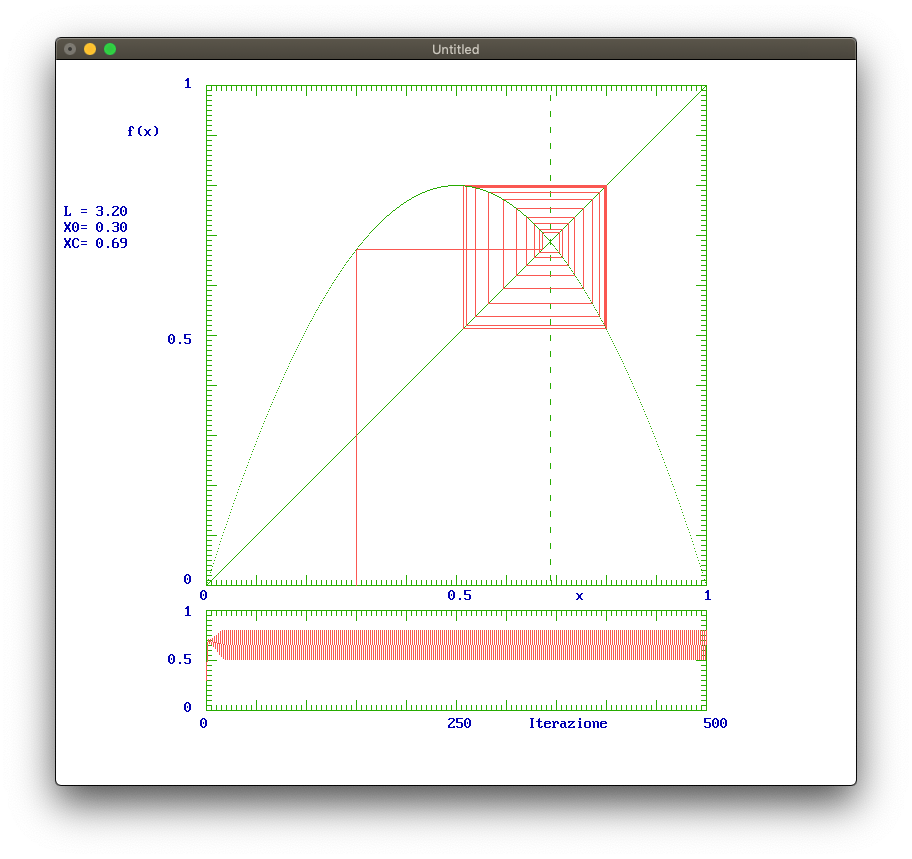The width and height of the screenshot is (912, 859).
Task: Click the yellow minimize window button
Action: [x=90, y=49]
